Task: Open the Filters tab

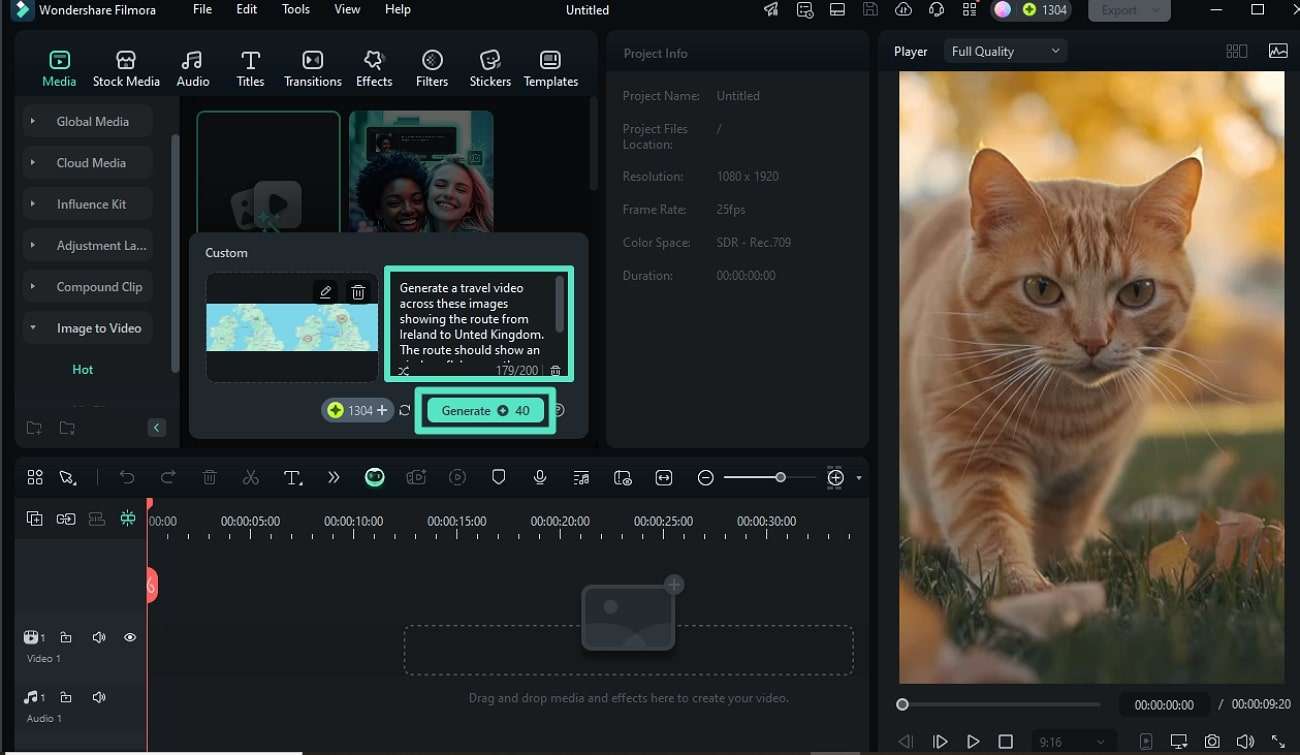Action: (x=432, y=68)
